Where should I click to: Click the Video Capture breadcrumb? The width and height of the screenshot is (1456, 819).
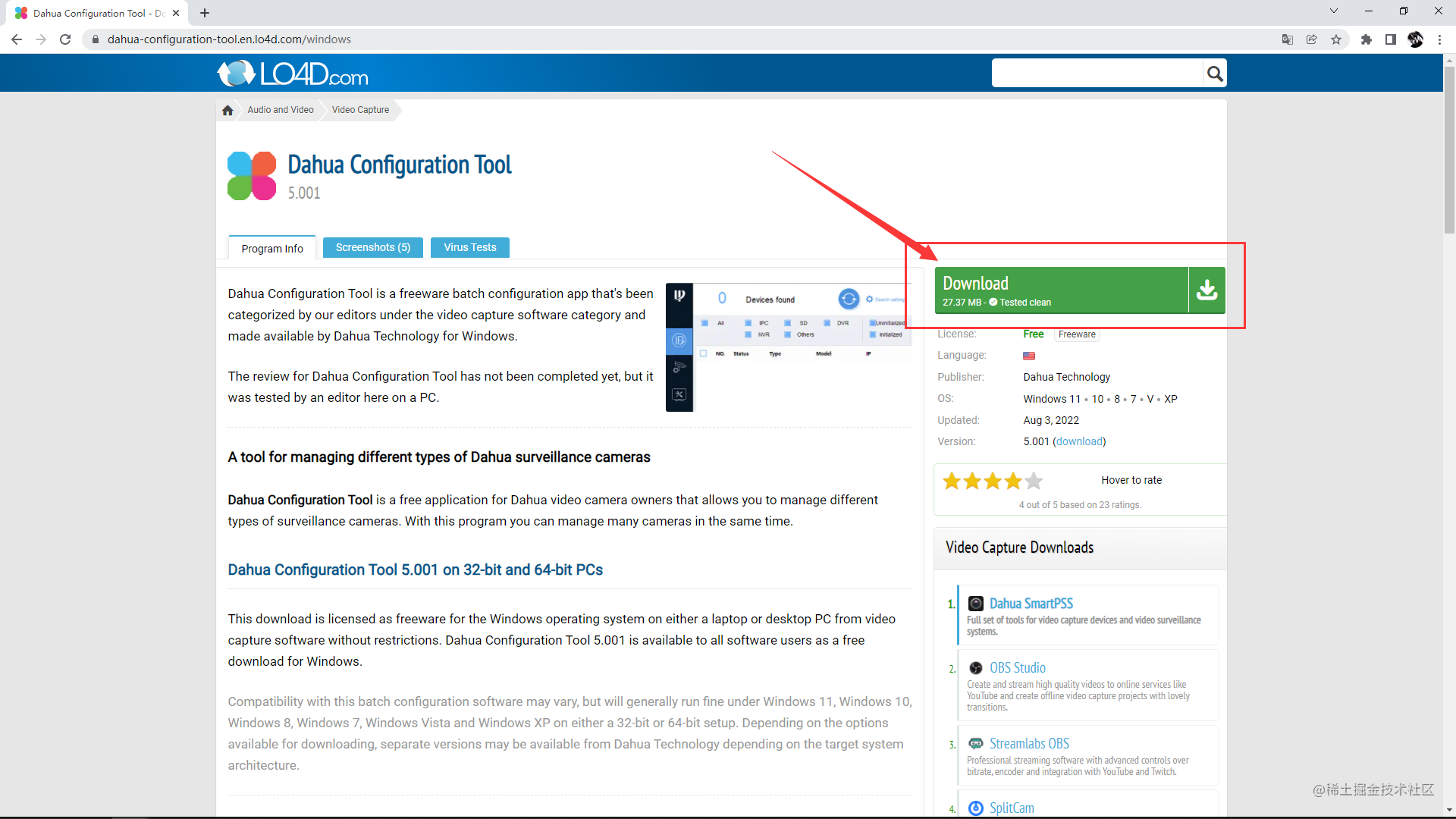(360, 110)
